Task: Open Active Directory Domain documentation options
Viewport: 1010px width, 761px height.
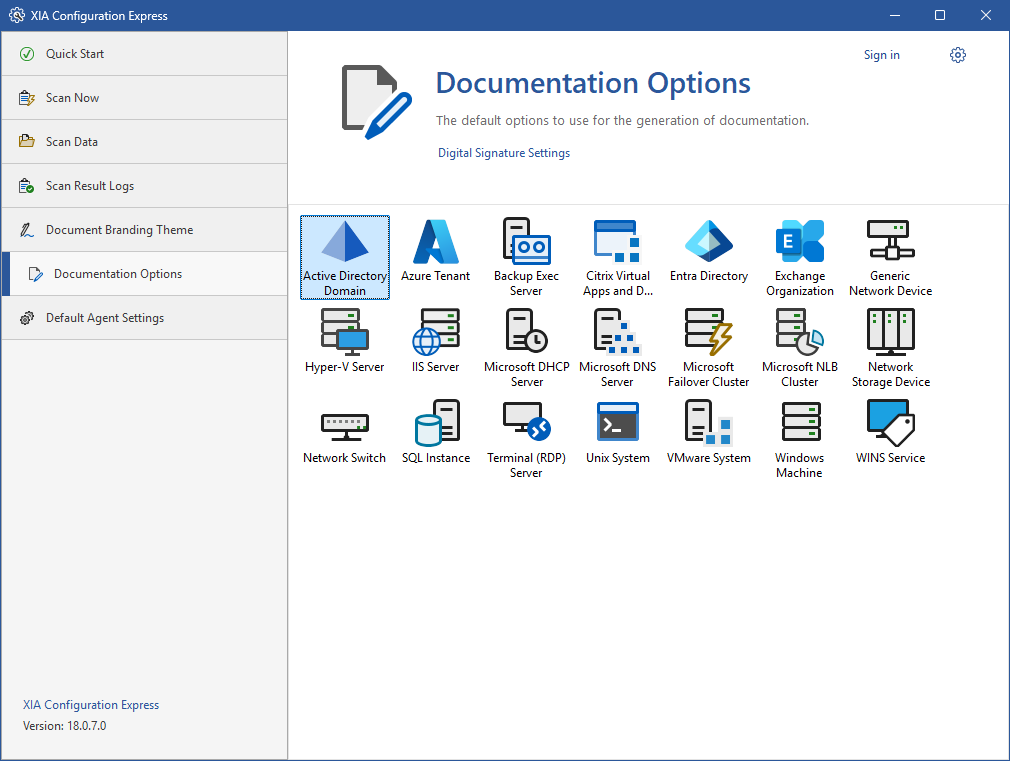Action: pyautogui.click(x=344, y=257)
